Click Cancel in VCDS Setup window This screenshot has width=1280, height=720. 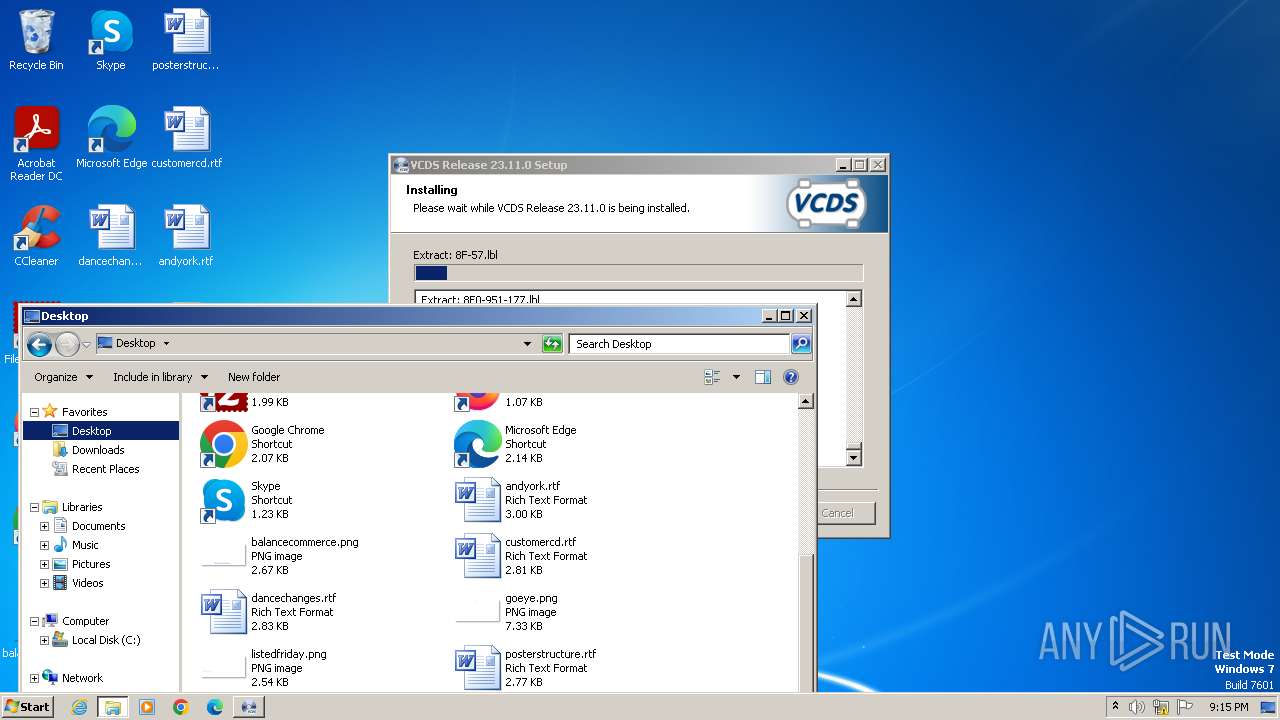(x=837, y=513)
